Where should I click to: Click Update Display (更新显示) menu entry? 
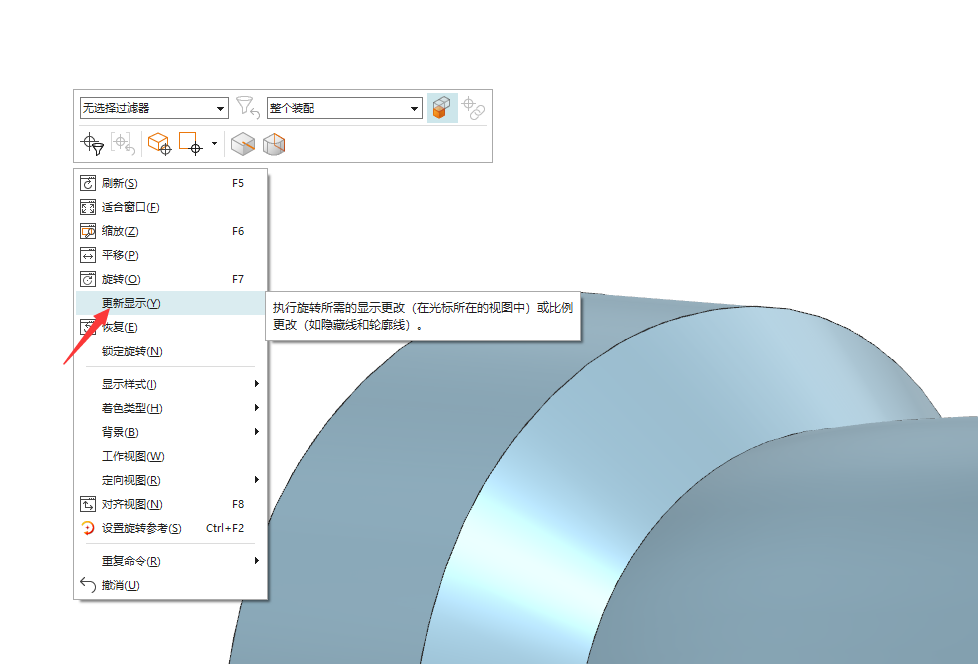click(131, 303)
